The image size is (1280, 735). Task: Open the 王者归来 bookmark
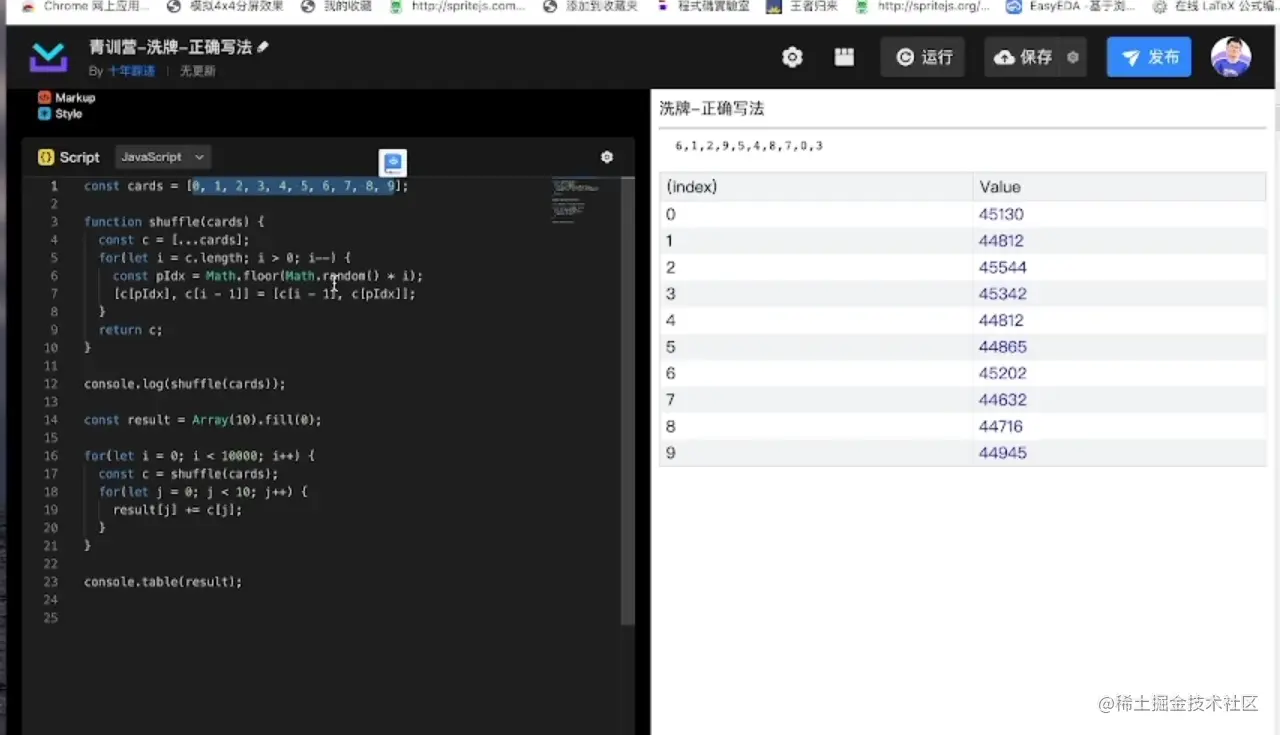click(x=803, y=6)
